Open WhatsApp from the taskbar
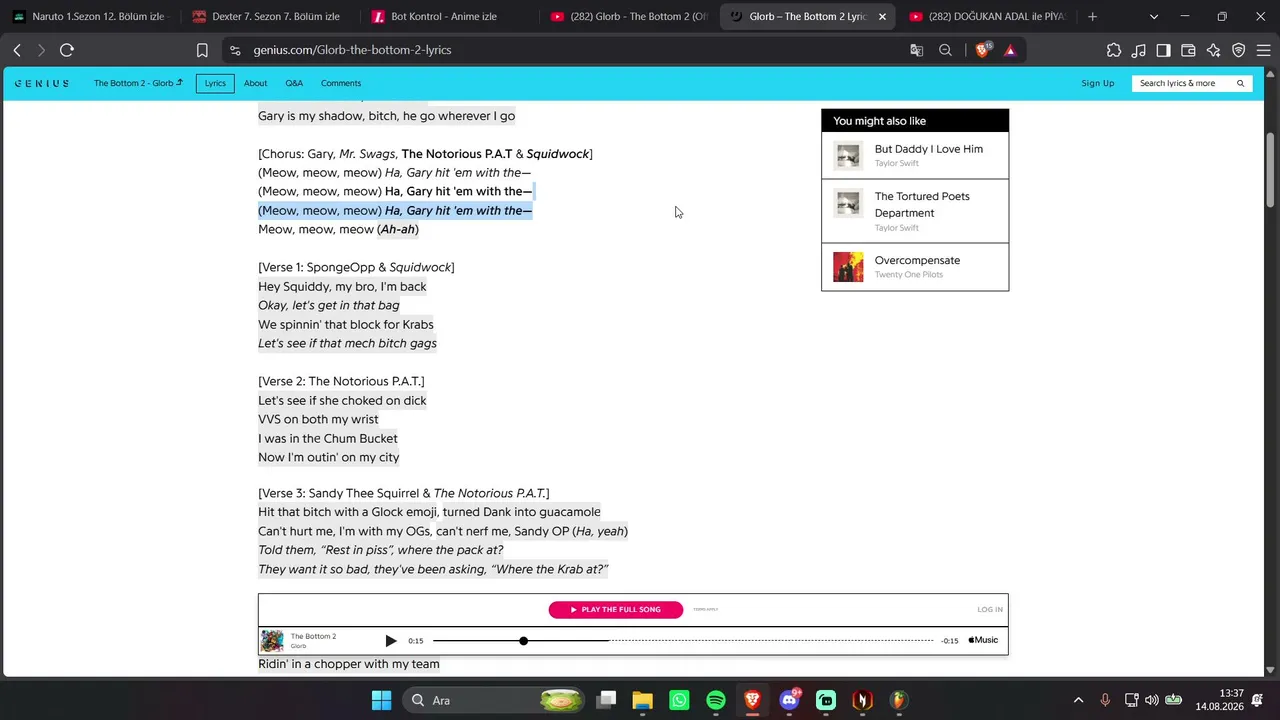Image resolution: width=1280 pixels, height=720 pixels. point(679,700)
